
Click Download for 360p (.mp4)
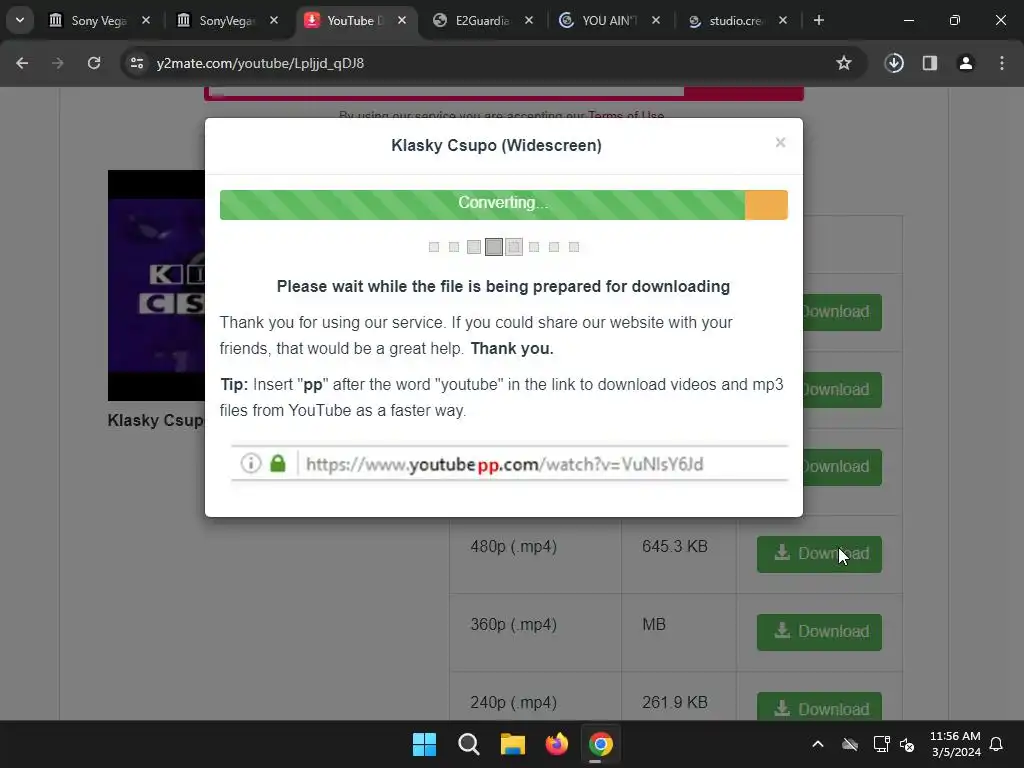[x=819, y=632]
